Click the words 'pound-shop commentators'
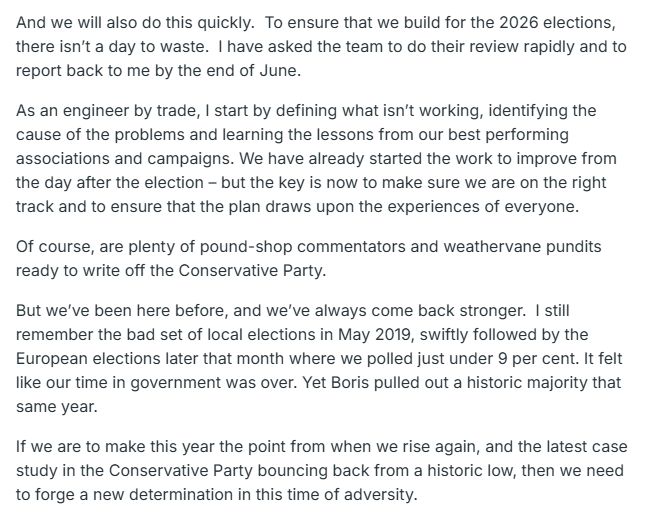This screenshot has height=525, width=656. point(302,246)
